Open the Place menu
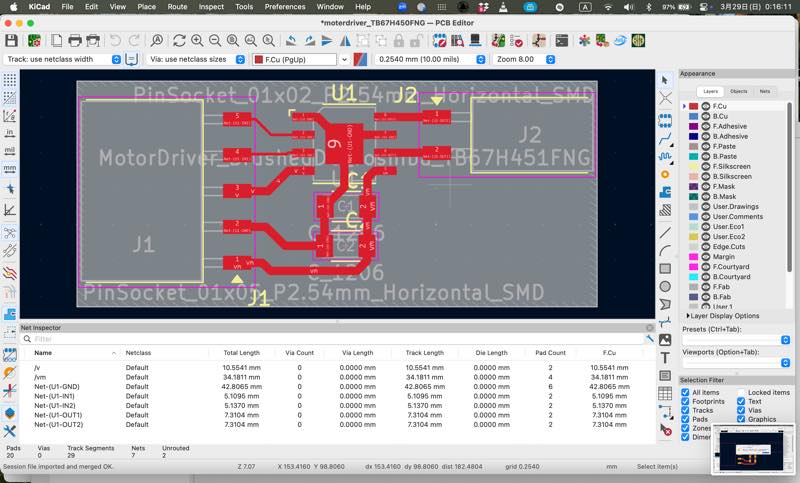 [x=146, y=7]
